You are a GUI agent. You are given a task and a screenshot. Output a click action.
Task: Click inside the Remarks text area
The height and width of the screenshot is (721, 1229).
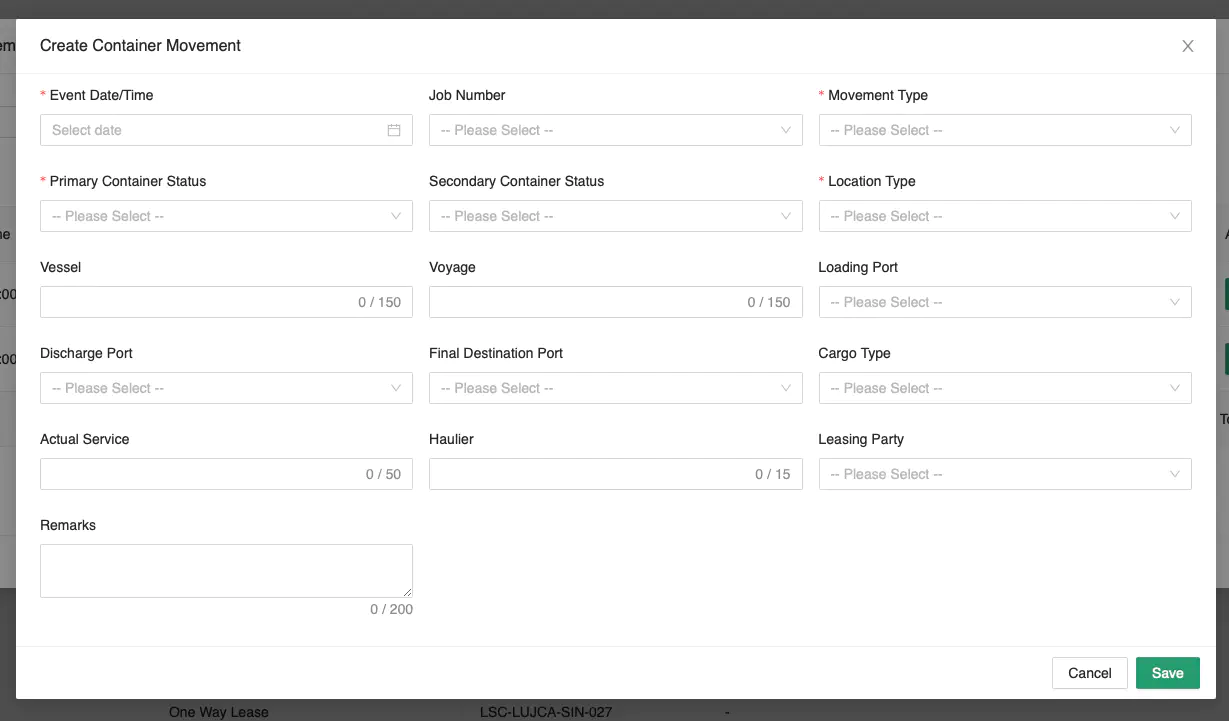coord(226,570)
